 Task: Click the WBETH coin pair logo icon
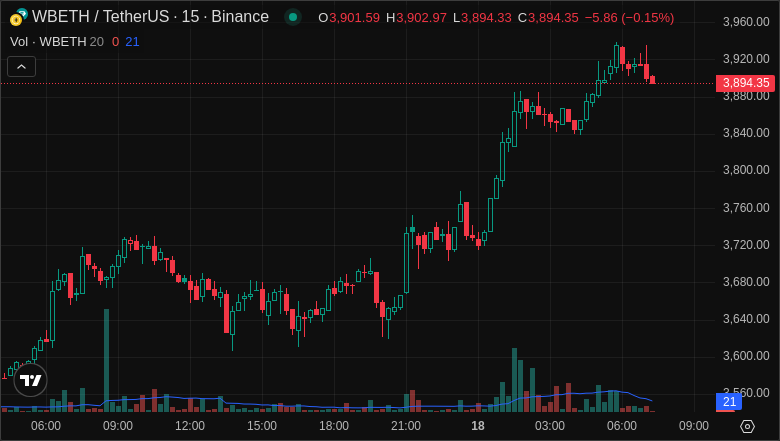point(18,17)
